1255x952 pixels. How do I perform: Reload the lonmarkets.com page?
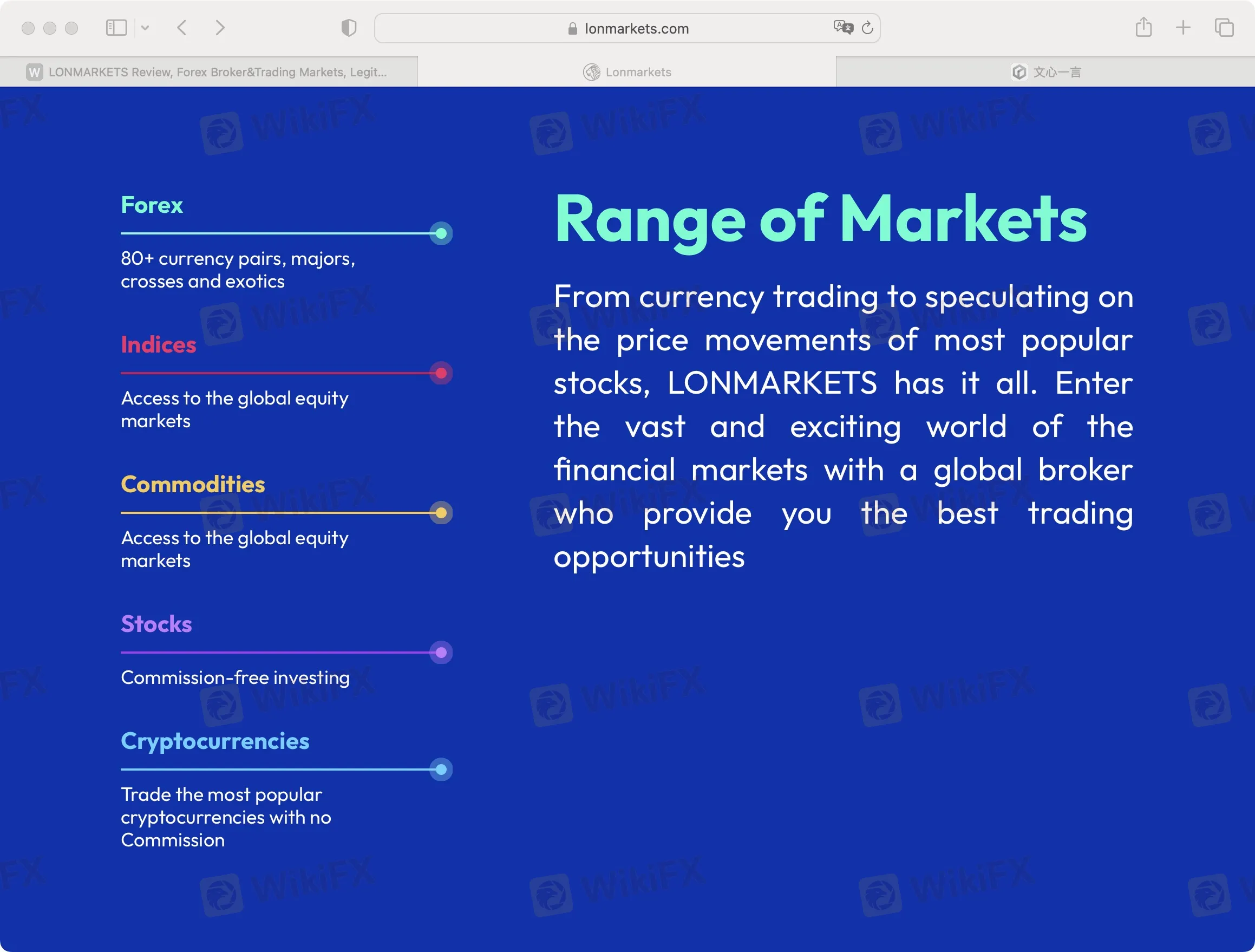pos(867,27)
